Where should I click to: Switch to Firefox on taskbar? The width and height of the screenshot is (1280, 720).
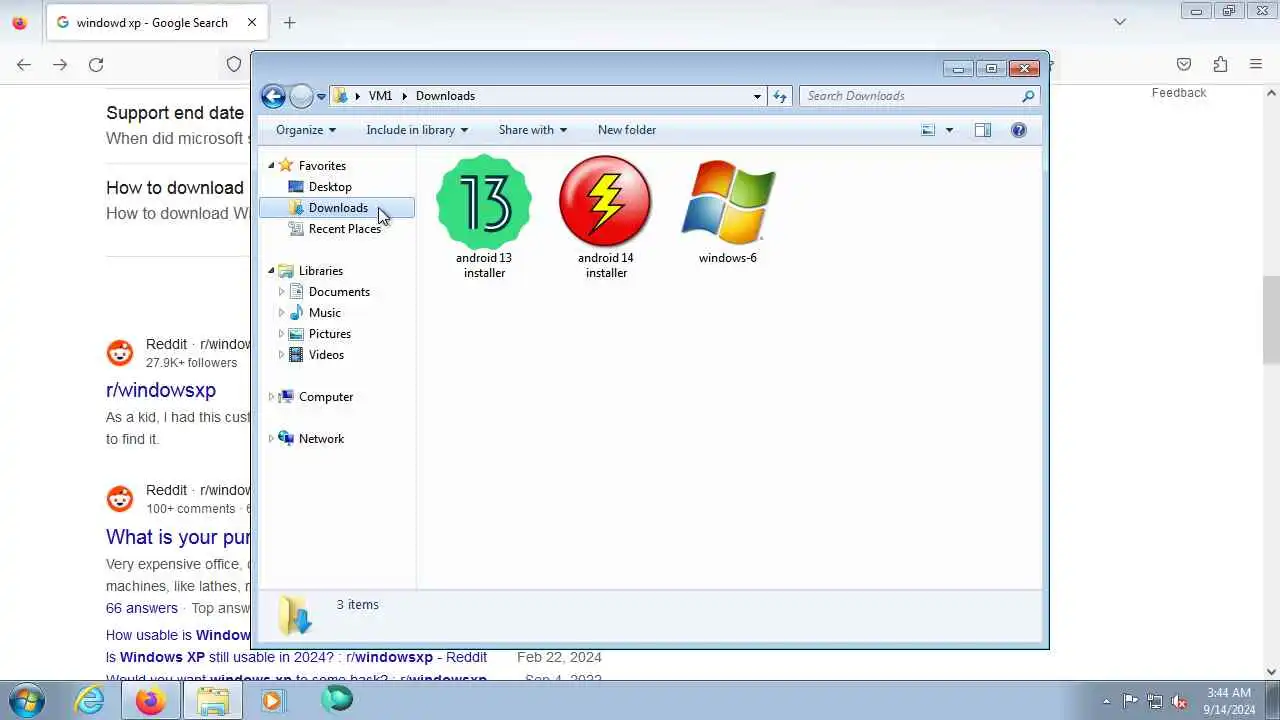coord(150,701)
